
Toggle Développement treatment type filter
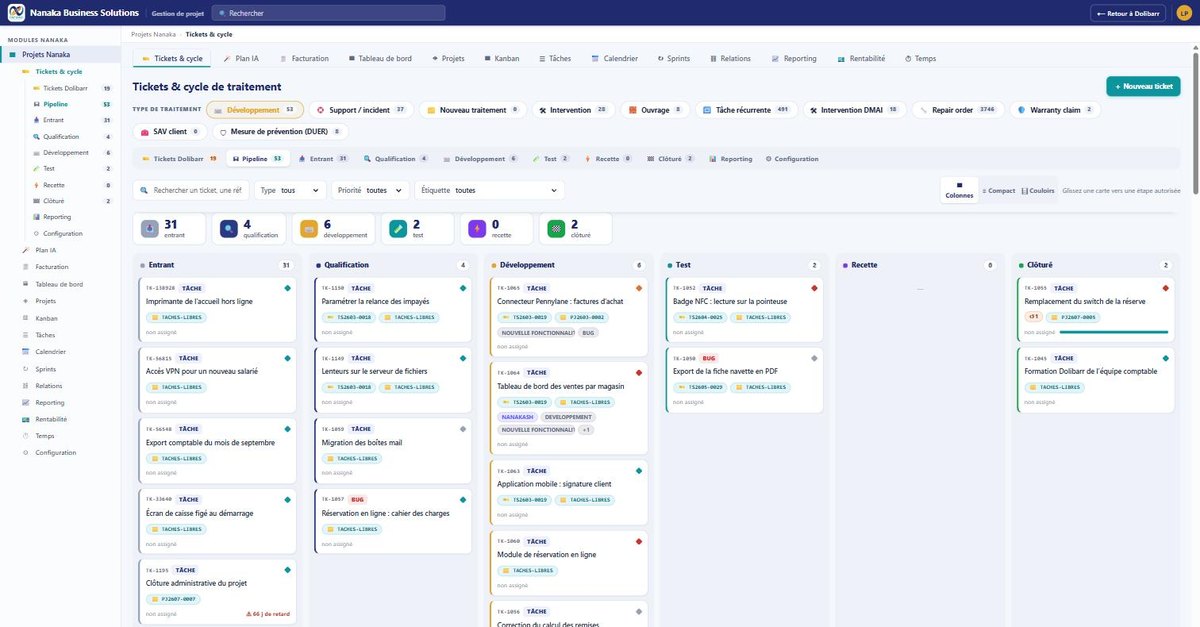tap(255, 110)
